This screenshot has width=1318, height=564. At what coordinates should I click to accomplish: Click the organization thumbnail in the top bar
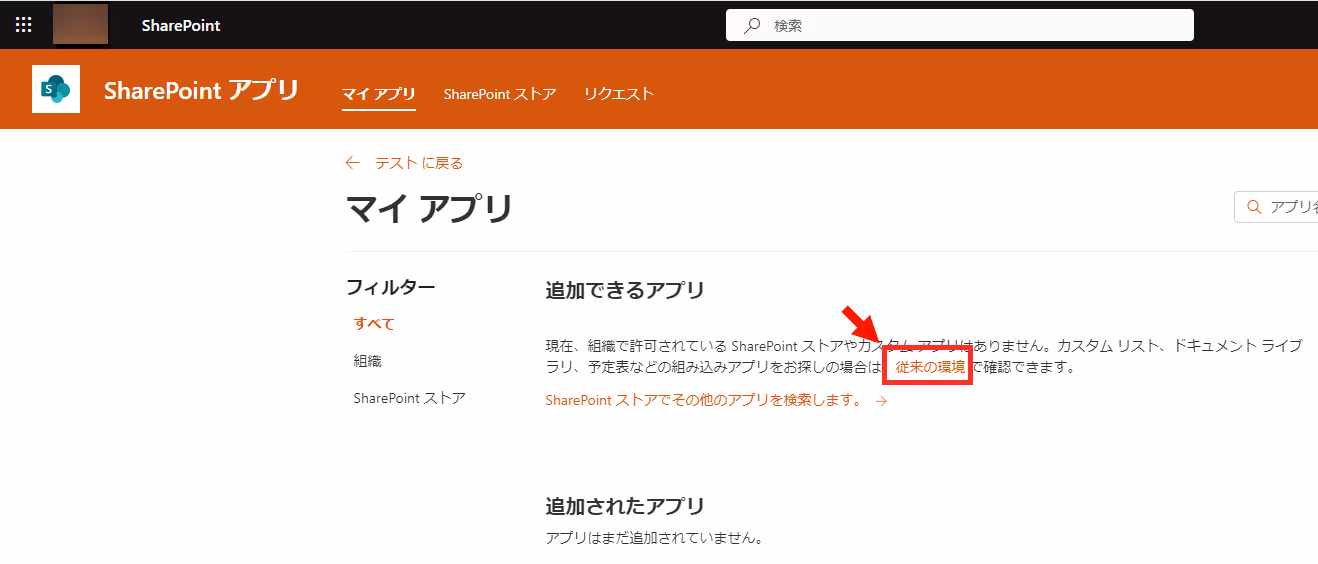coord(80,24)
